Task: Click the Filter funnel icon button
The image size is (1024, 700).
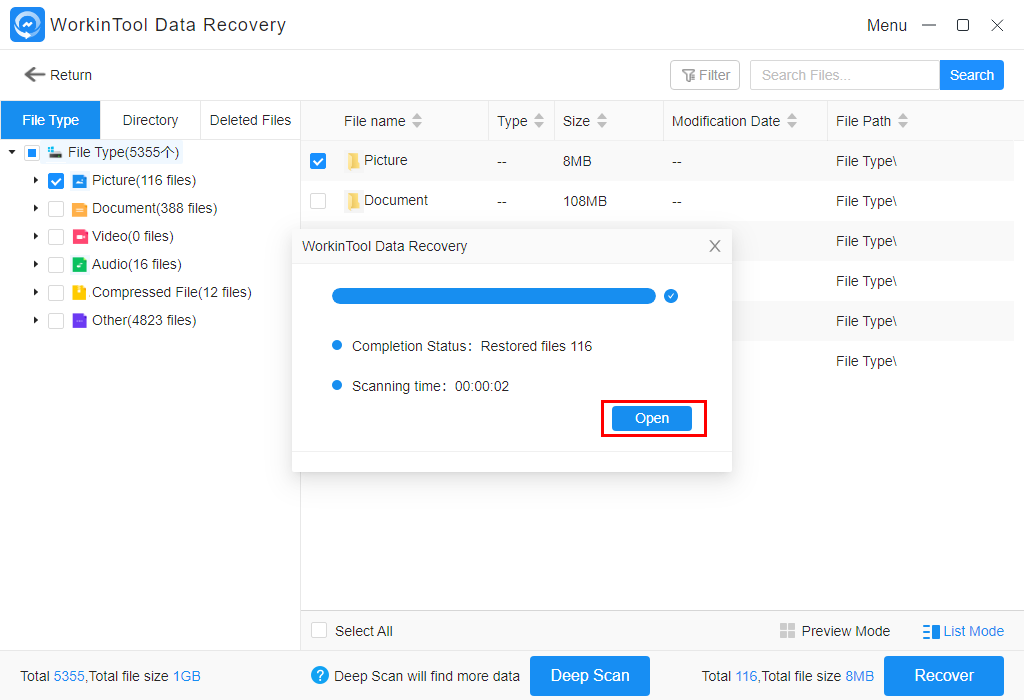Action: coord(689,75)
